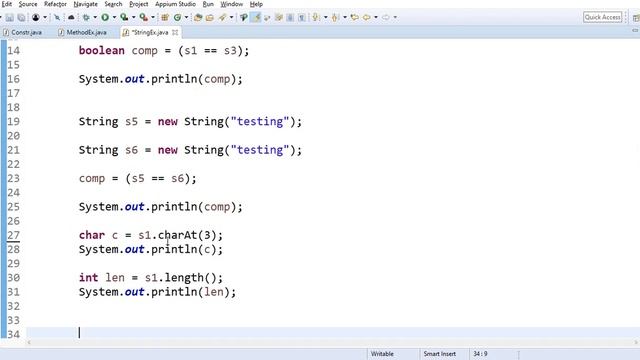Open the Refactor menu

point(55,4)
